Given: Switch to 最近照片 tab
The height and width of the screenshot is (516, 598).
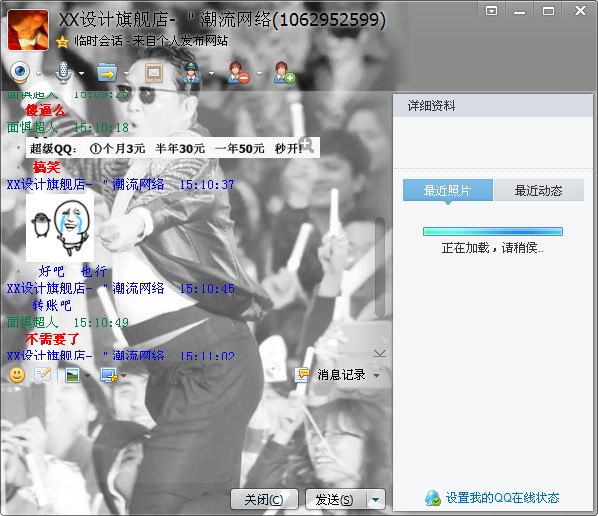Looking at the screenshot, I should pos(448,190).
